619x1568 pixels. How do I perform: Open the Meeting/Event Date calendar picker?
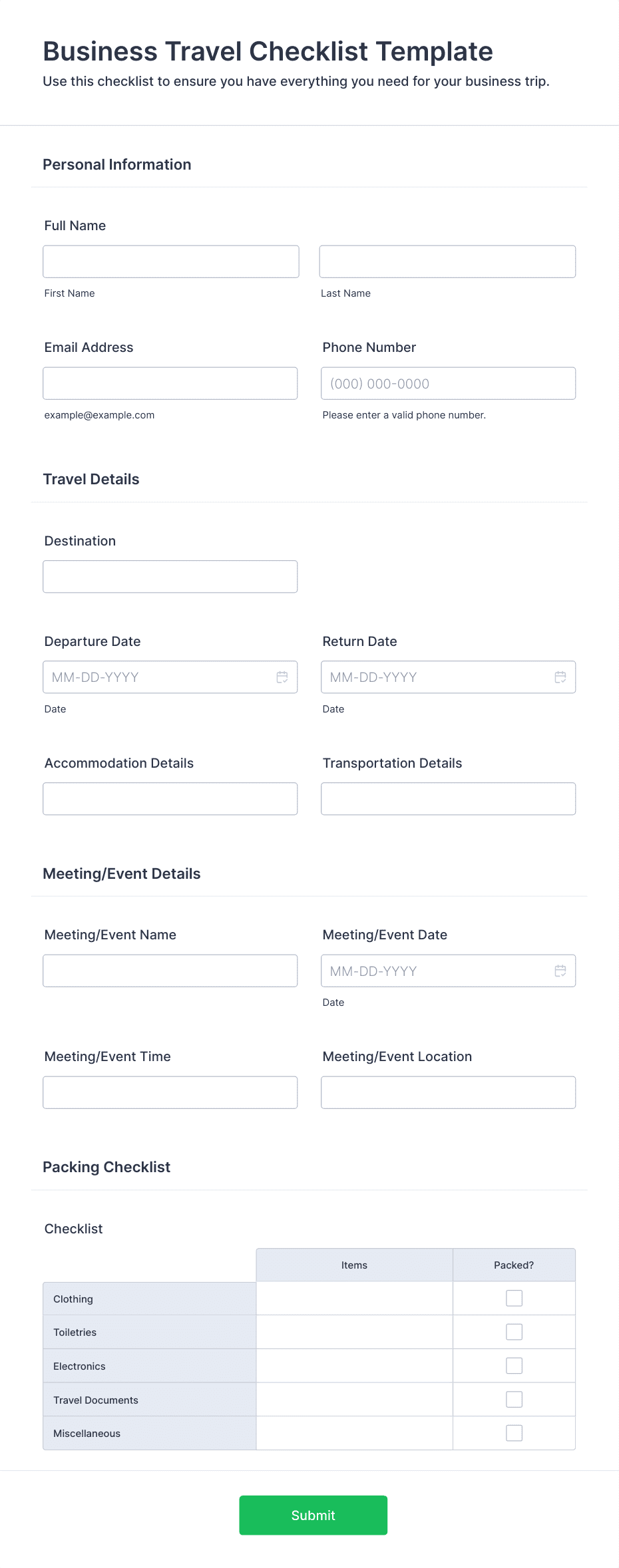coord(560,971)
